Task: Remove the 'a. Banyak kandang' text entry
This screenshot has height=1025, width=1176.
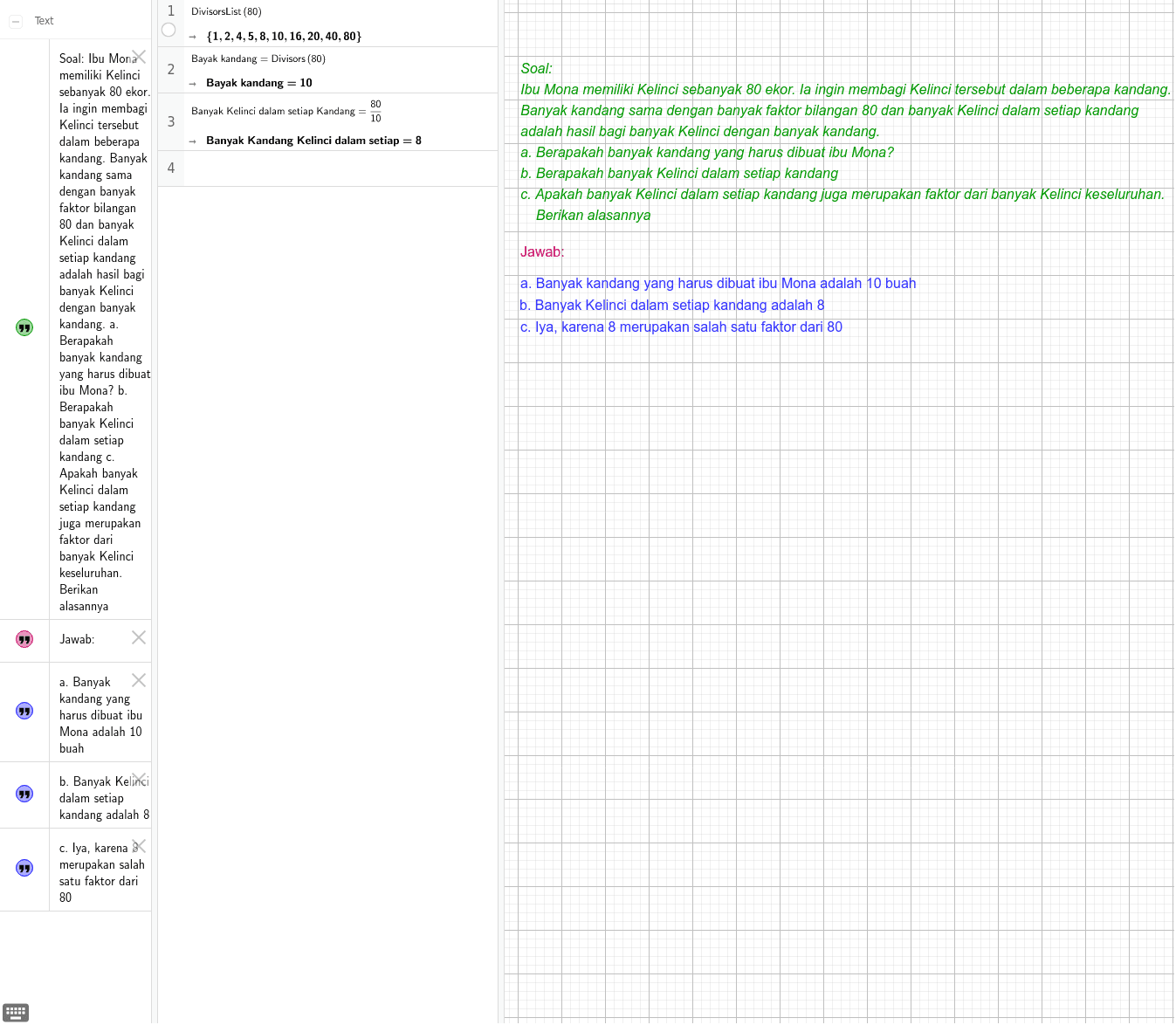Action: click(x=139, y=680)
